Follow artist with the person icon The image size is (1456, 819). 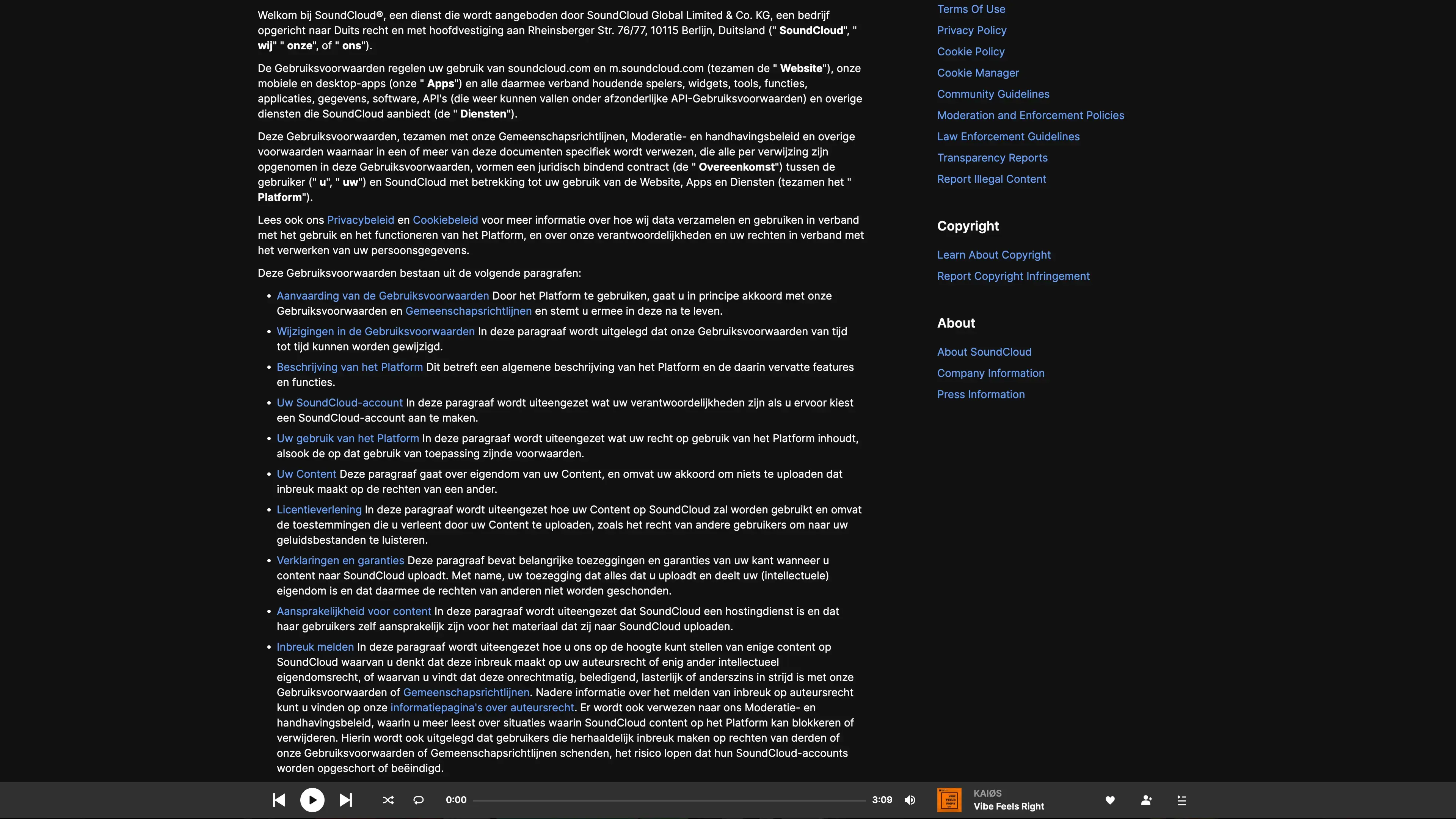(1146, 800)
